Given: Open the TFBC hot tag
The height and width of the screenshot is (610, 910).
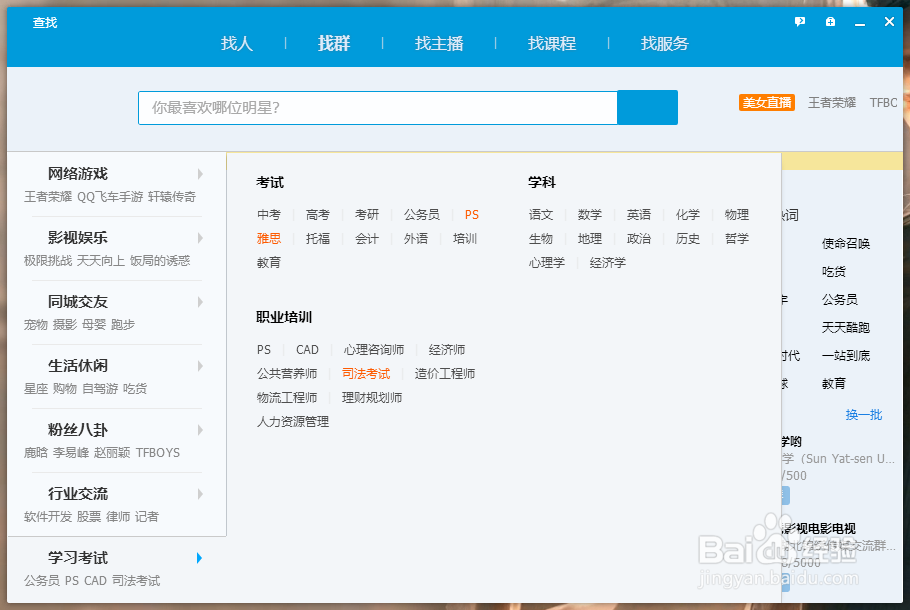Looking at the screenshot, I should [883, 103].
